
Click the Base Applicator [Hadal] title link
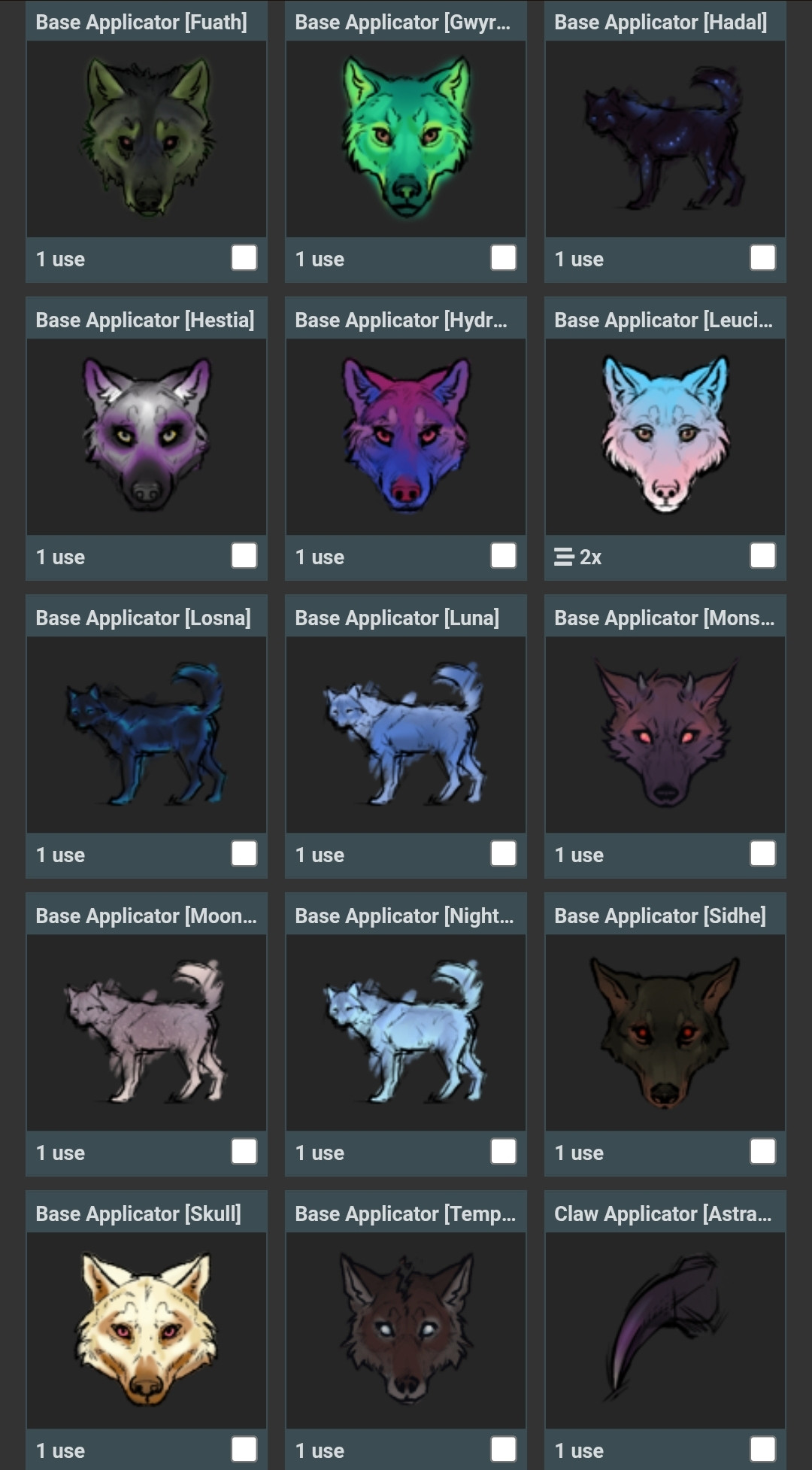point(661,23)
